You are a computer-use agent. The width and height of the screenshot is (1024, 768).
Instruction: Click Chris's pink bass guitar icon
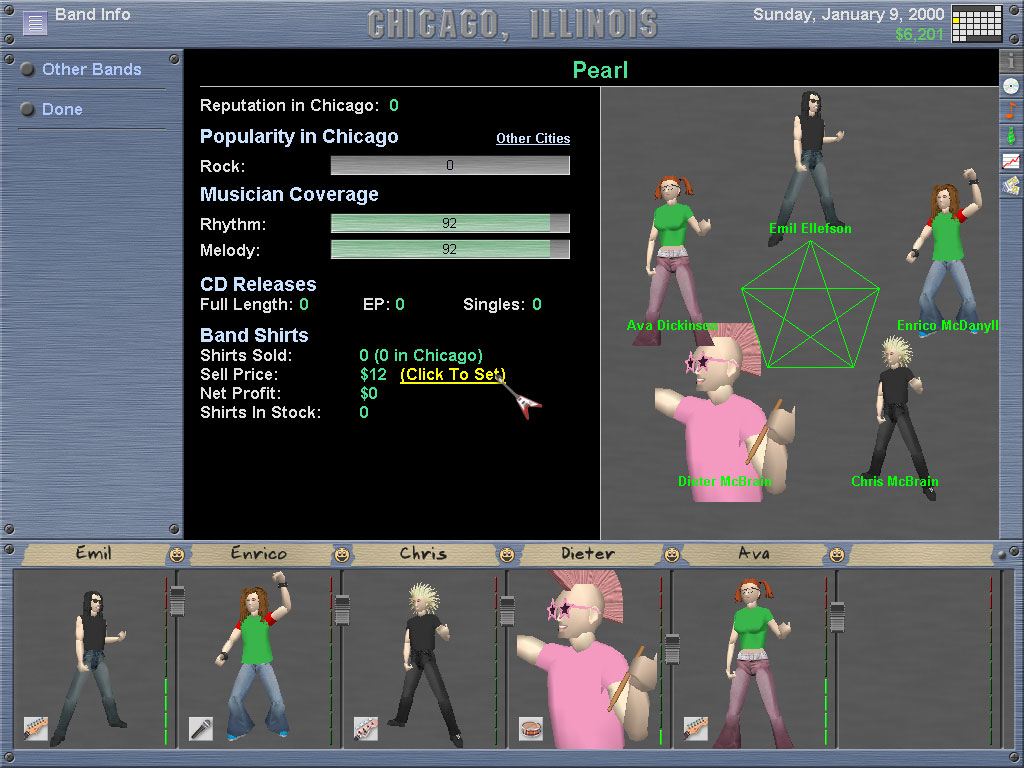click(x=365, y=728)
